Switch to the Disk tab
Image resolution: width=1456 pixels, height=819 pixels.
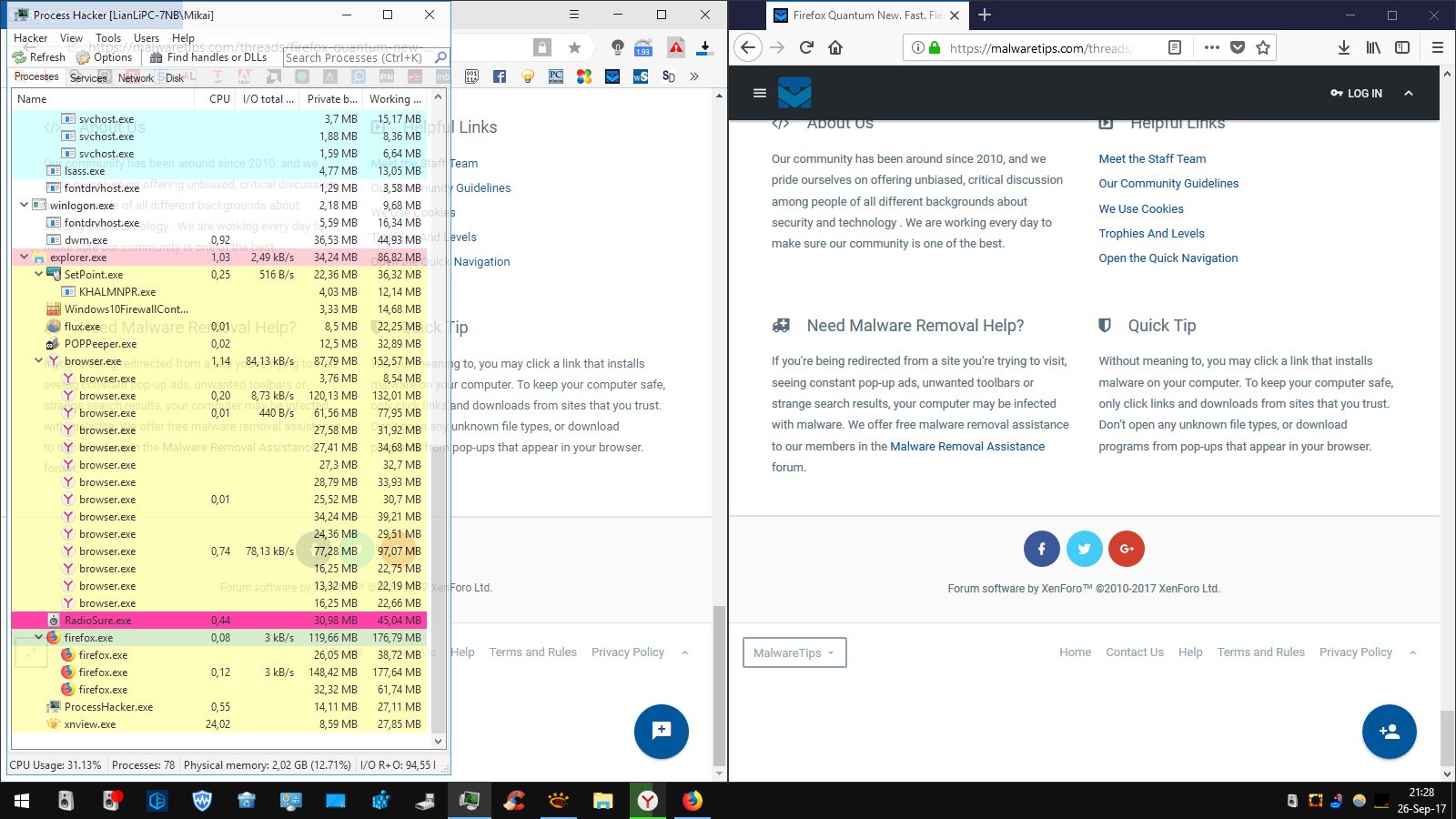click(175, 78)
